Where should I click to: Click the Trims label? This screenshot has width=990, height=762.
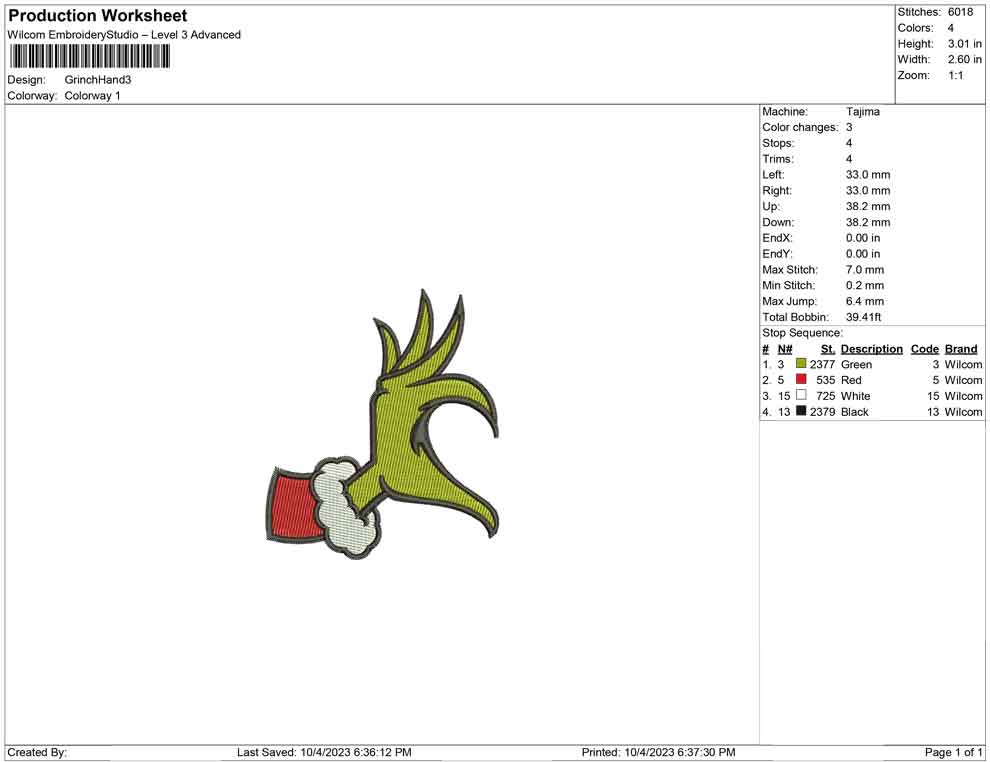[778, 159]
